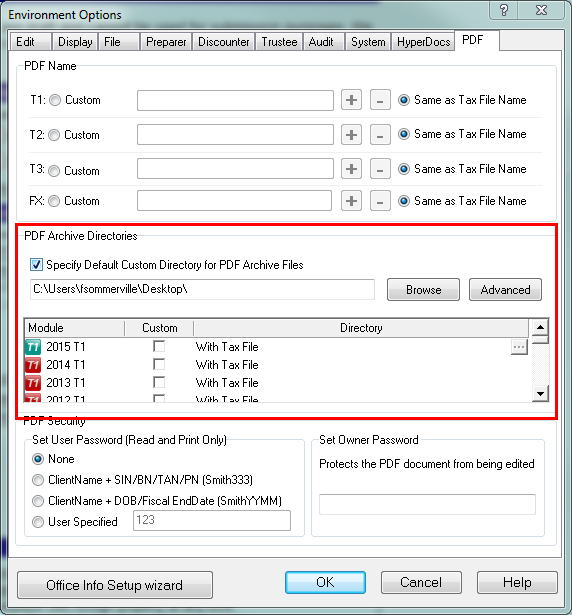Click the minus button in the FX row
572x615 pixels.
tap(380, 201)
